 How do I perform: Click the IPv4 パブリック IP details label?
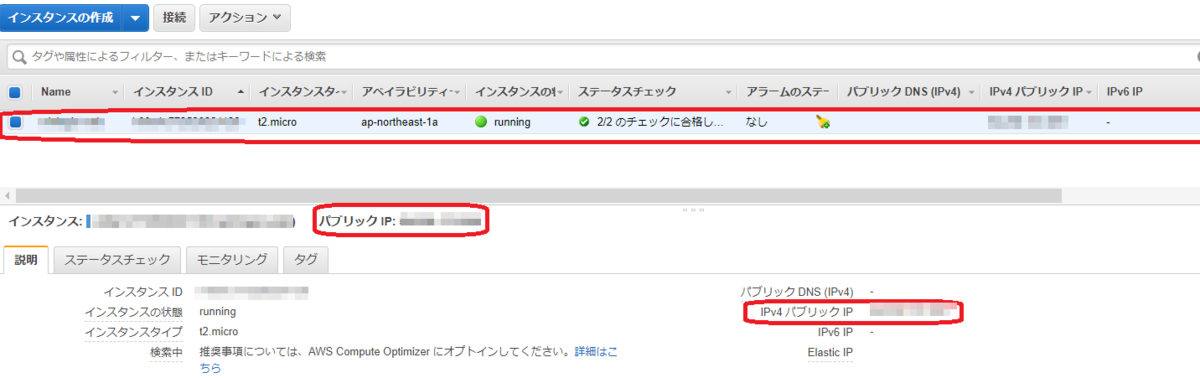coord(807,312)
